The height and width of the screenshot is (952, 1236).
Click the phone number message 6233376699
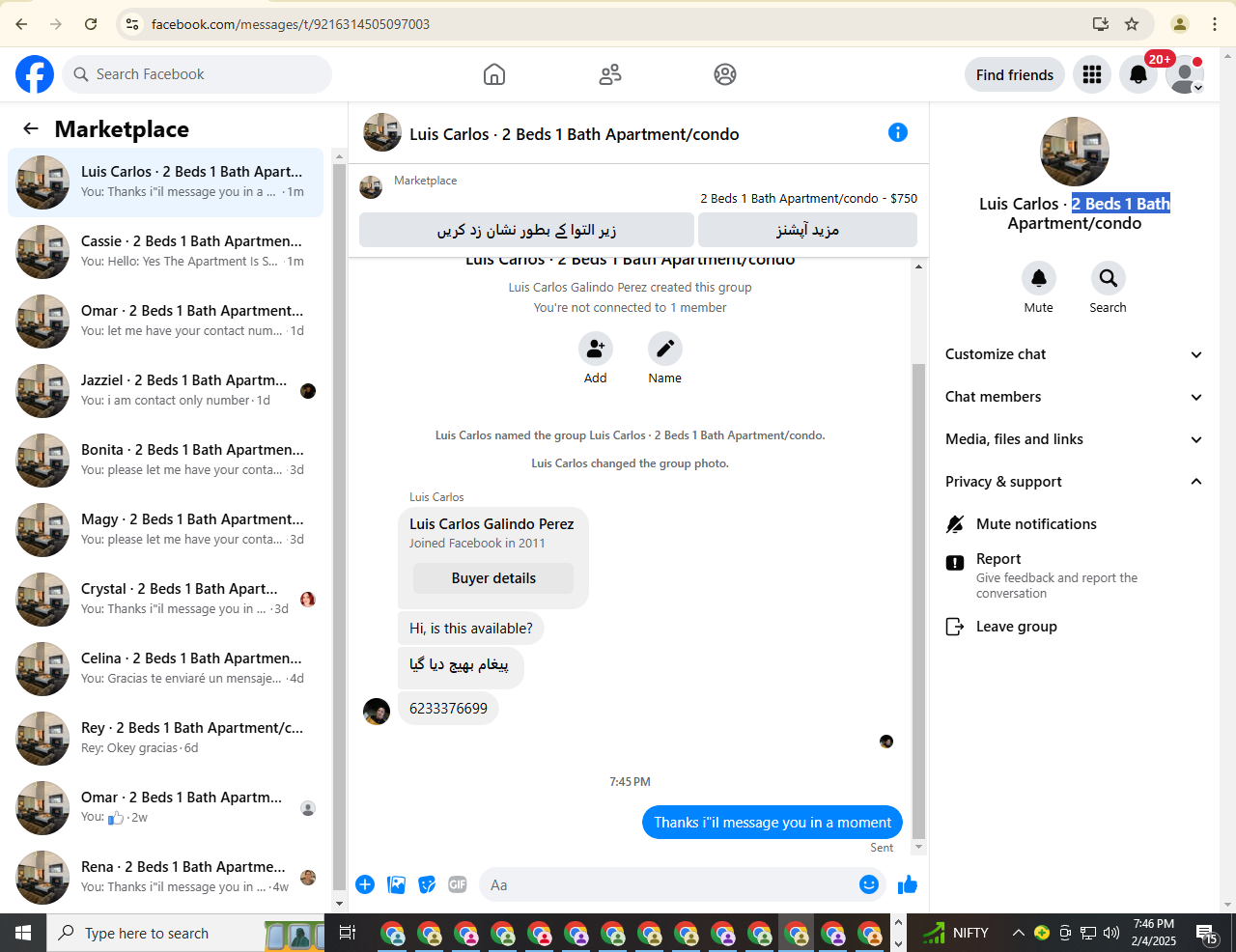coord(448,709)
